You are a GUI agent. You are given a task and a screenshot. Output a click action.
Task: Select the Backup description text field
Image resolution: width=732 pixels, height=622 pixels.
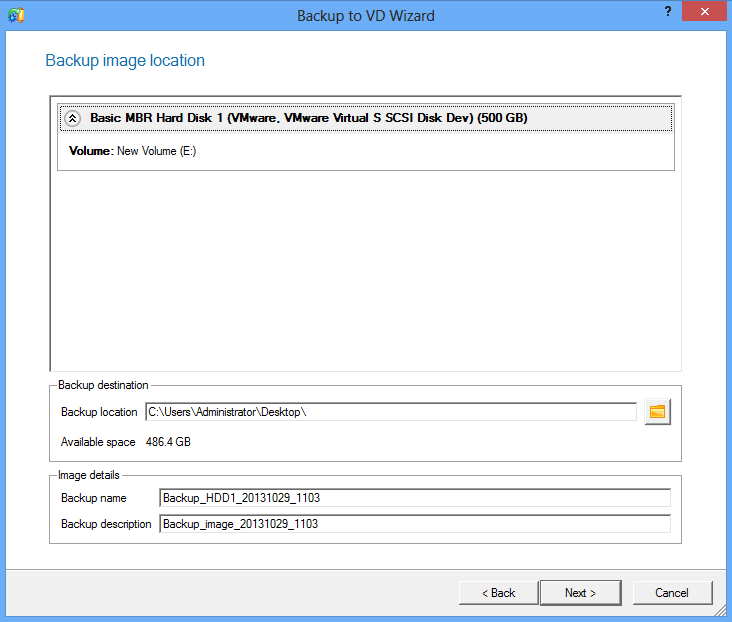pos(414,524)
